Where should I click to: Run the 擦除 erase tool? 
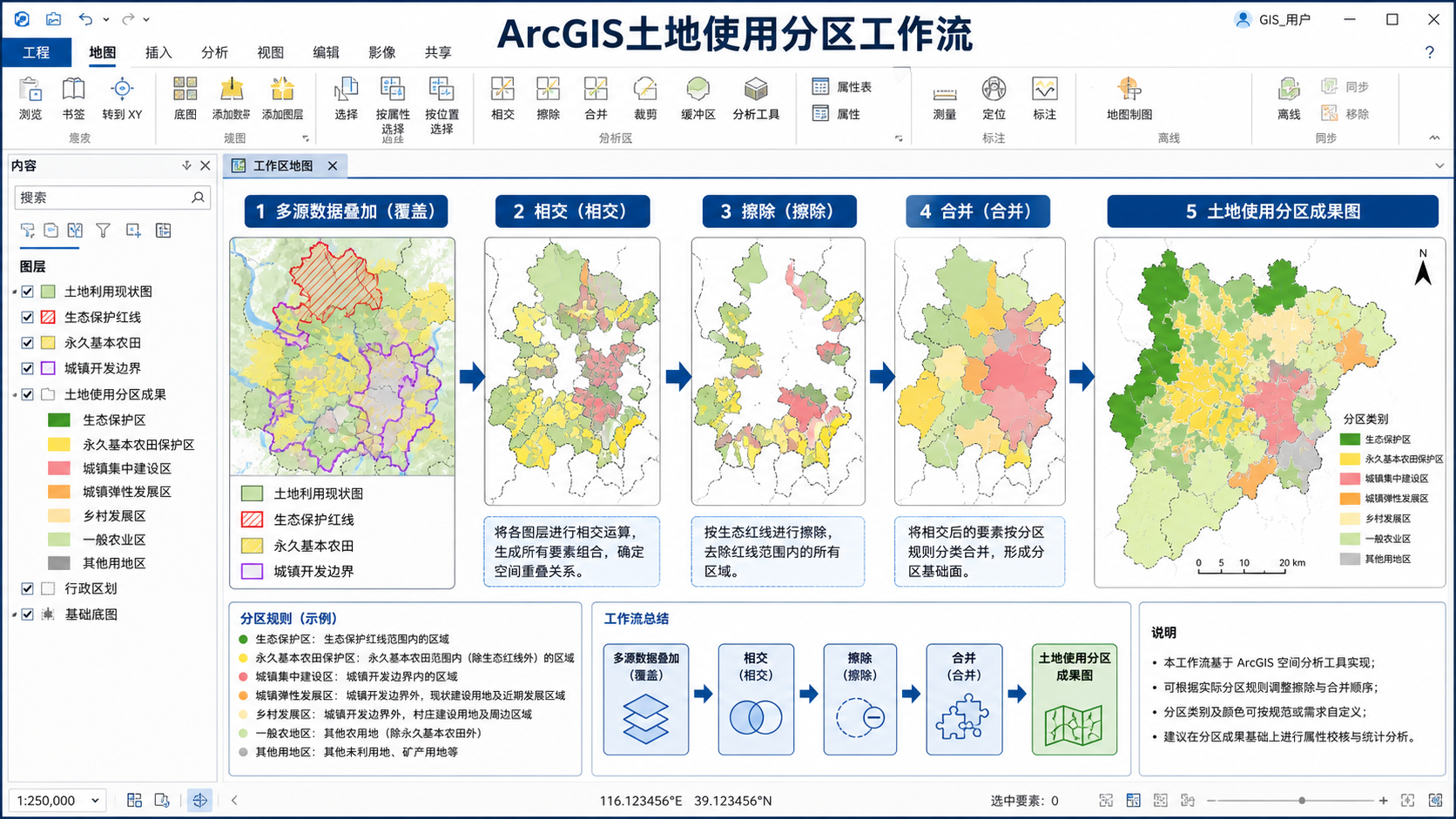[x=548, y=97]
